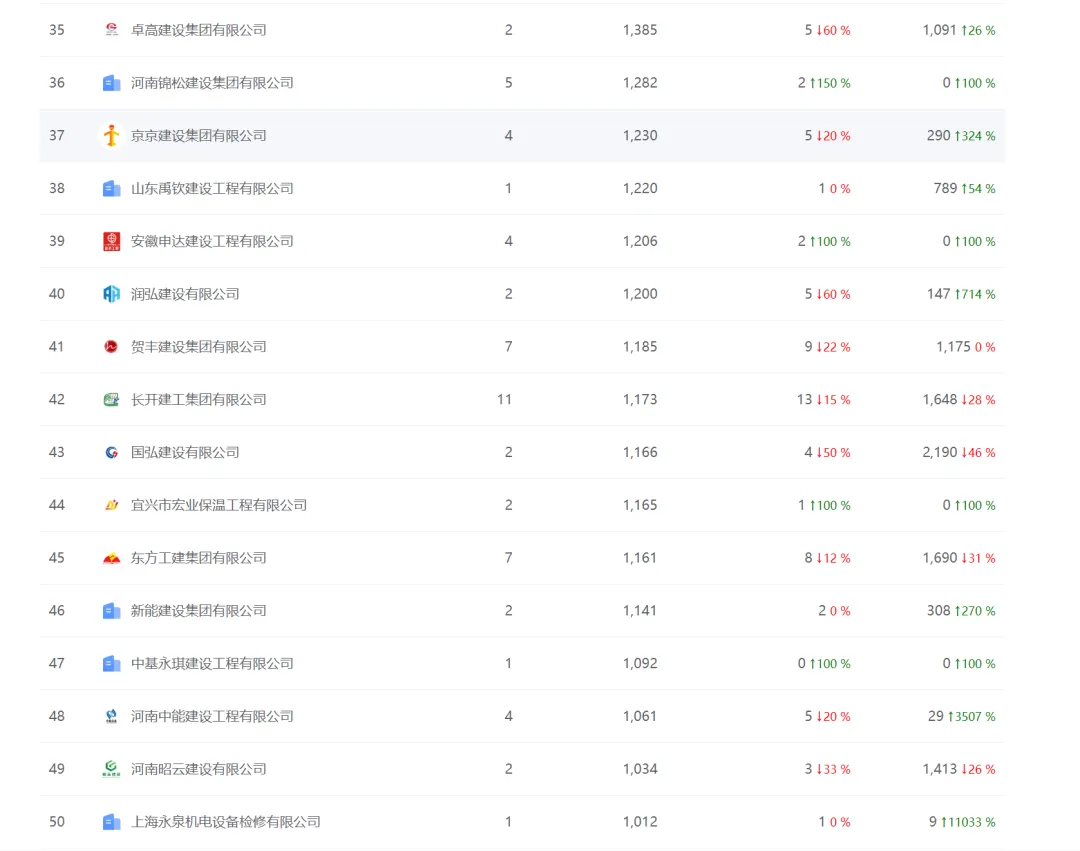Click the 河南昭云建设有限公司 name link

point(198,769)
